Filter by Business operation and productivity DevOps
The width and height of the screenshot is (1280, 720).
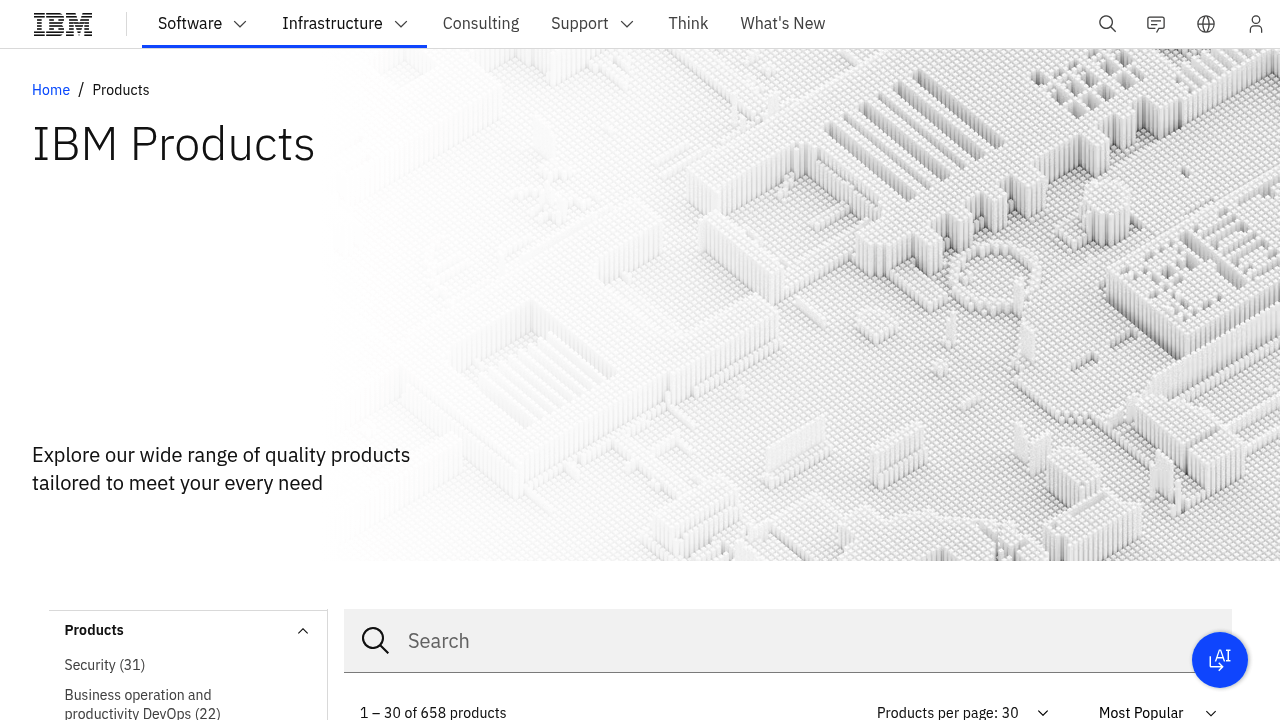point(142,704)
